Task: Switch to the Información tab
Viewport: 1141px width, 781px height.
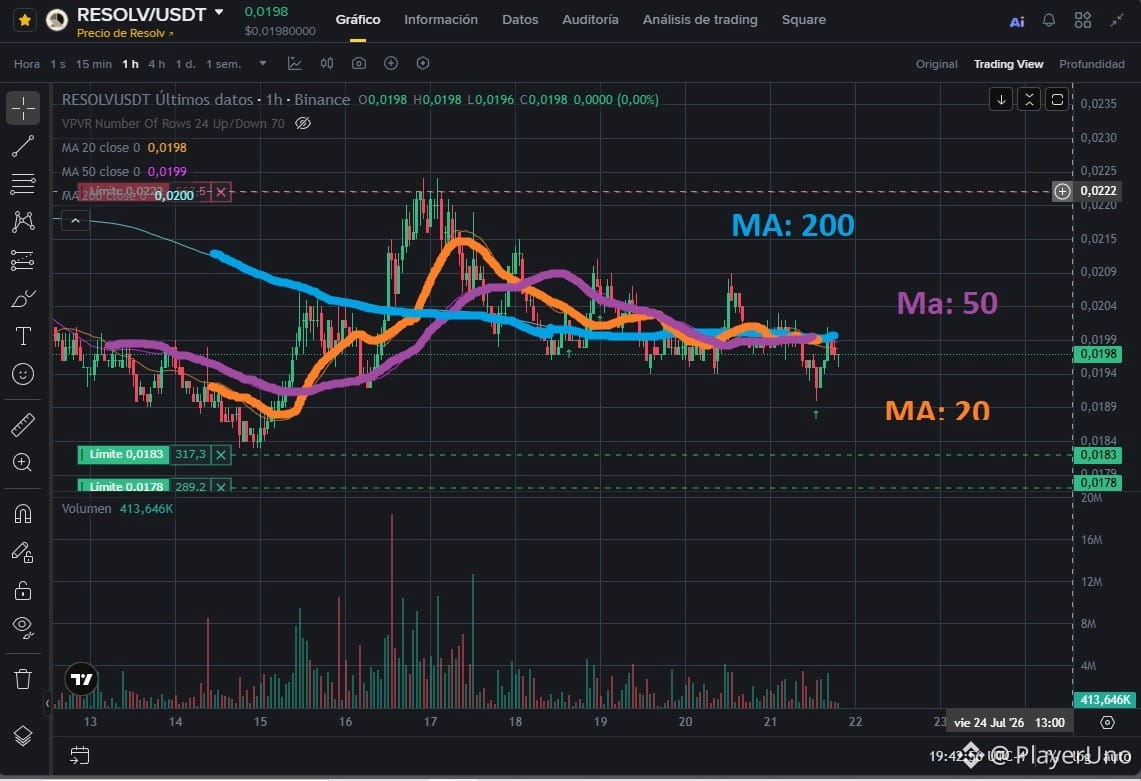Action: (x=441, y=20)
